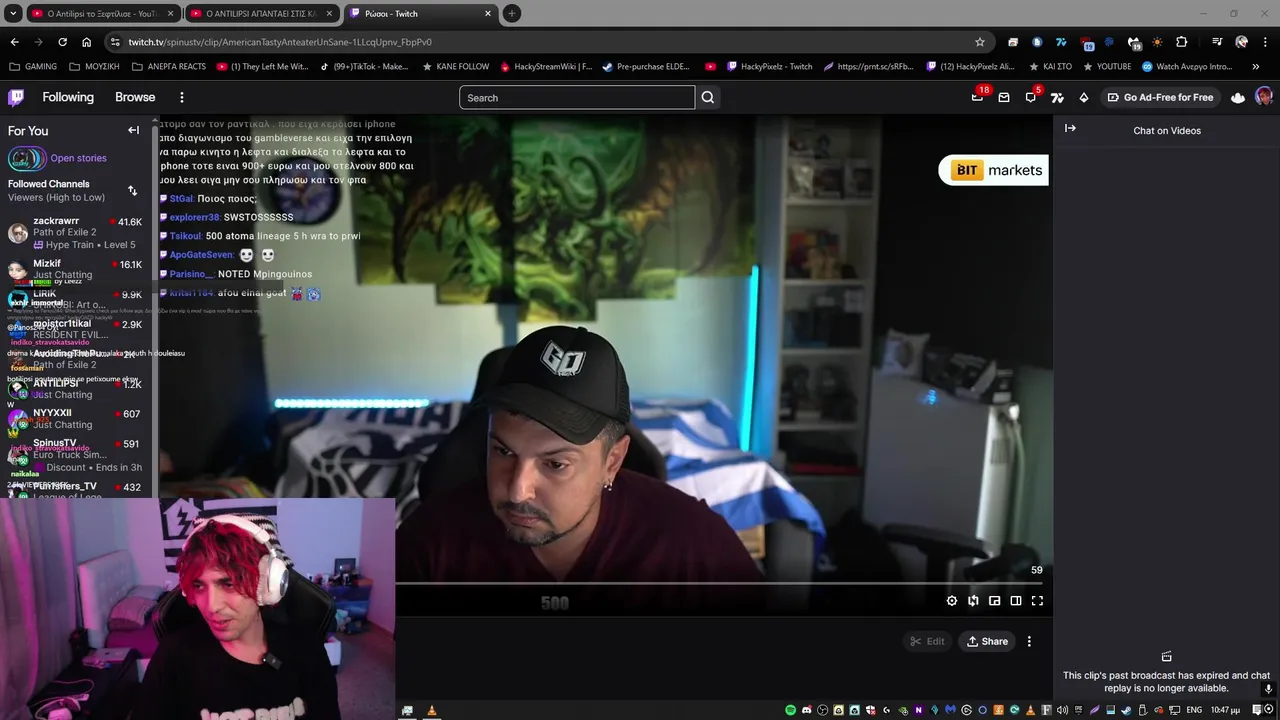Reload the current page
Image resolution: width=1280 pixels, height=720 pixels.
coord(62,42)
